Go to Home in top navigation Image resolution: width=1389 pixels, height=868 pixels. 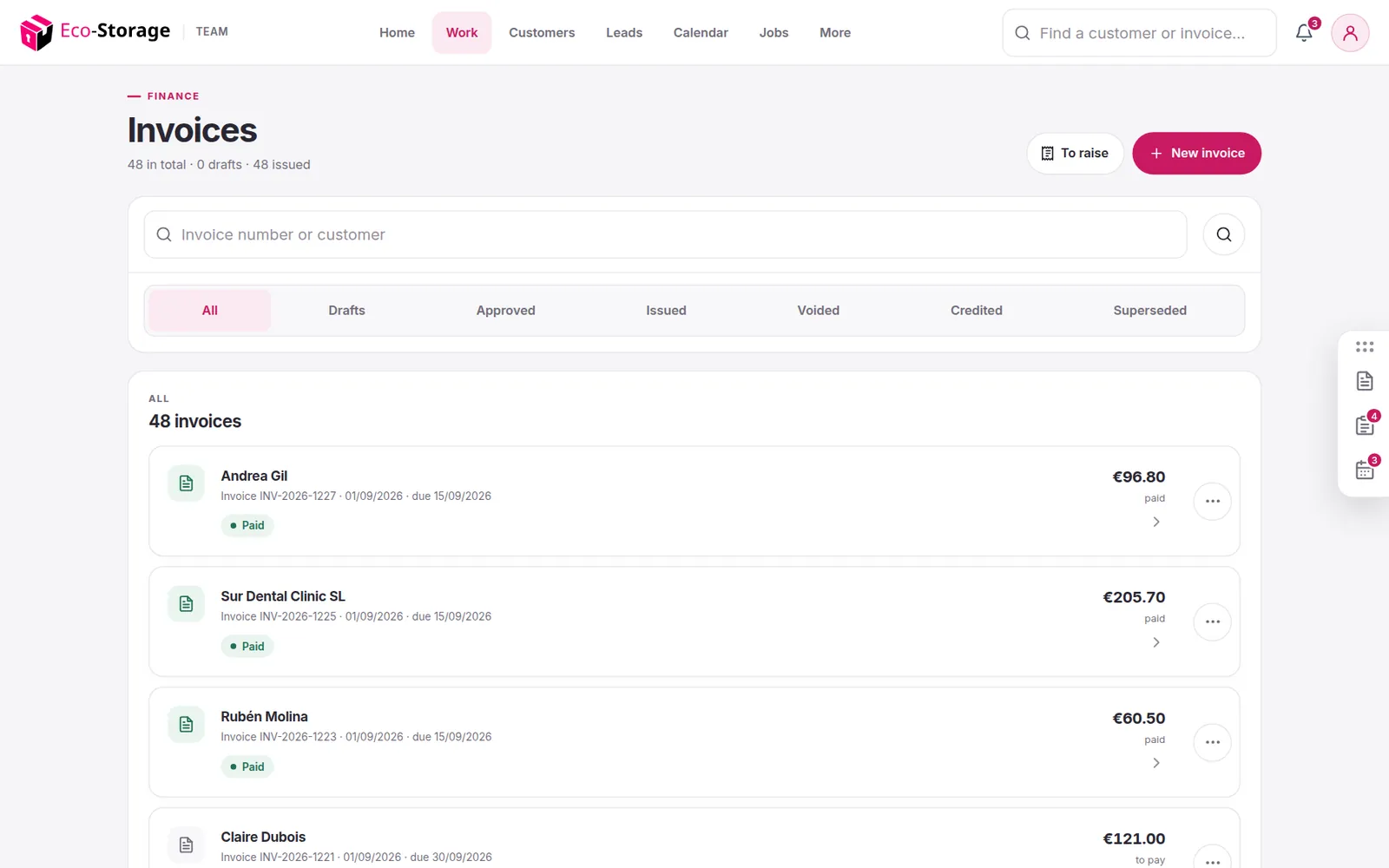[x=397, y=33]
